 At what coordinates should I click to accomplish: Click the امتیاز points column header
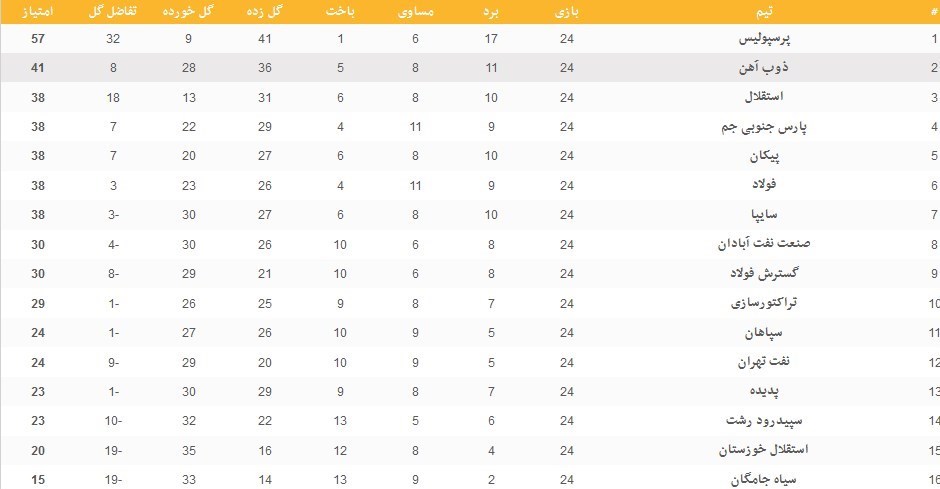pos(37,11)
